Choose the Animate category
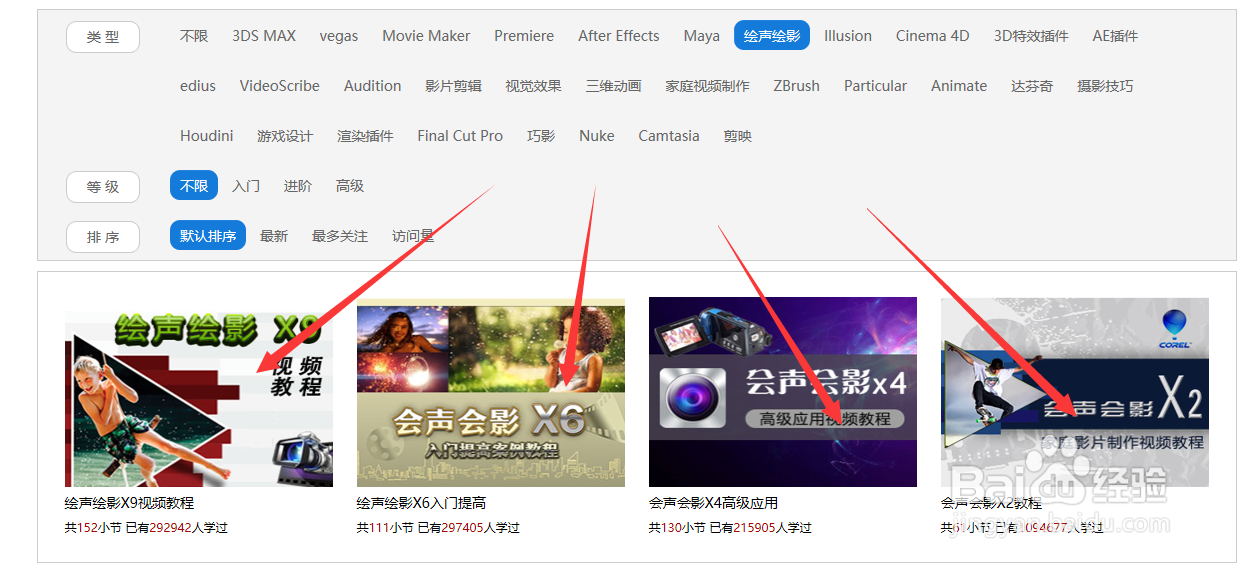 pos(959,86)
